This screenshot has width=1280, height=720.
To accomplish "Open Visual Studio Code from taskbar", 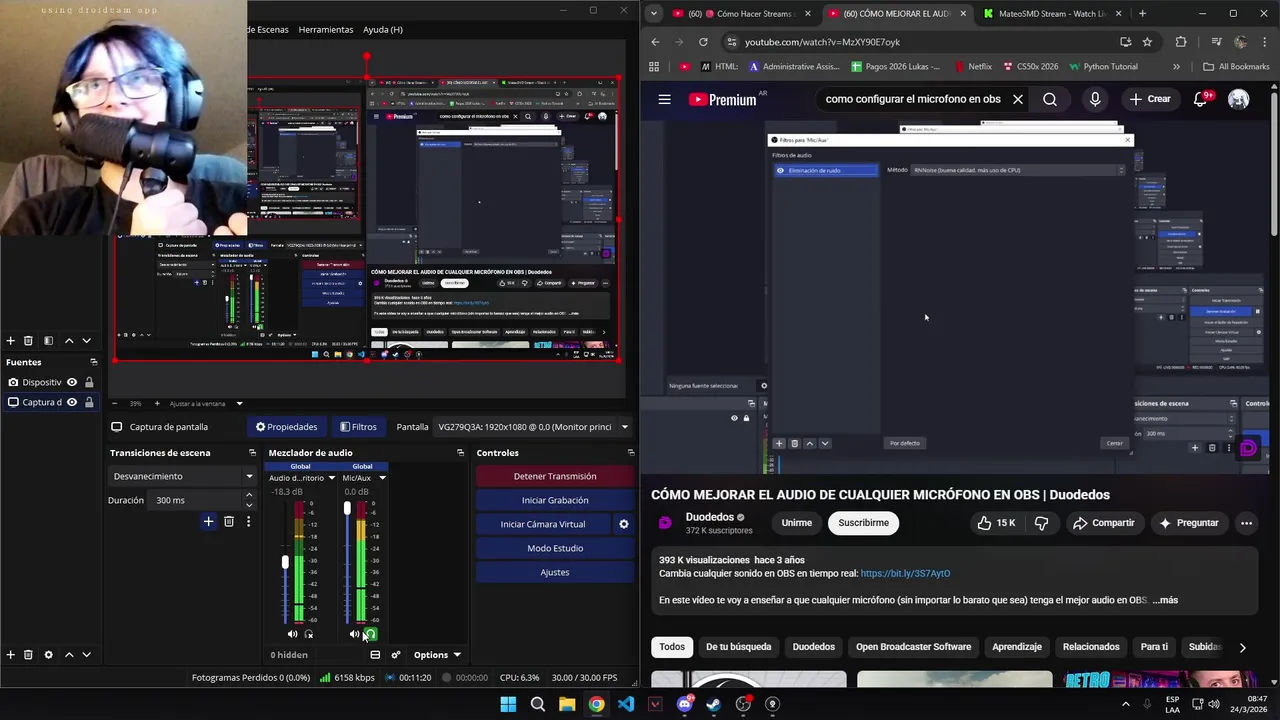I will tap(625, 704).
